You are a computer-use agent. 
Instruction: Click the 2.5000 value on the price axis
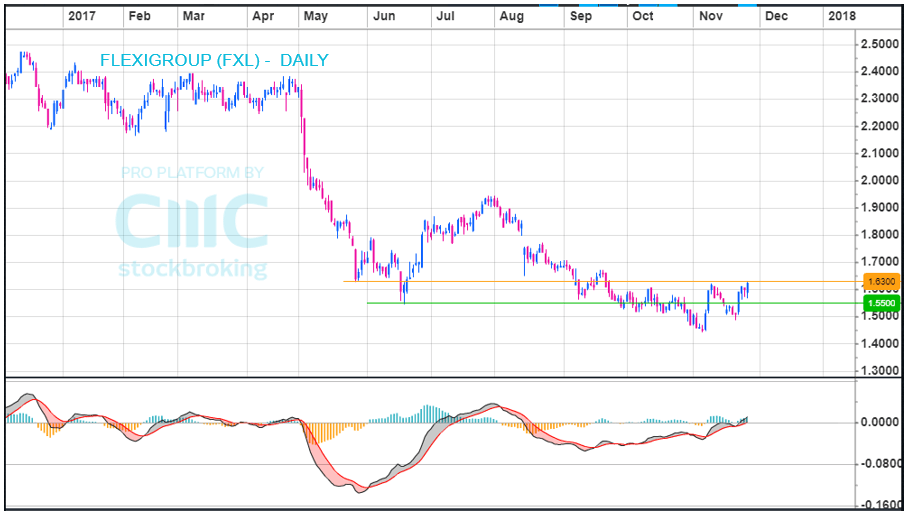point(880,44)
